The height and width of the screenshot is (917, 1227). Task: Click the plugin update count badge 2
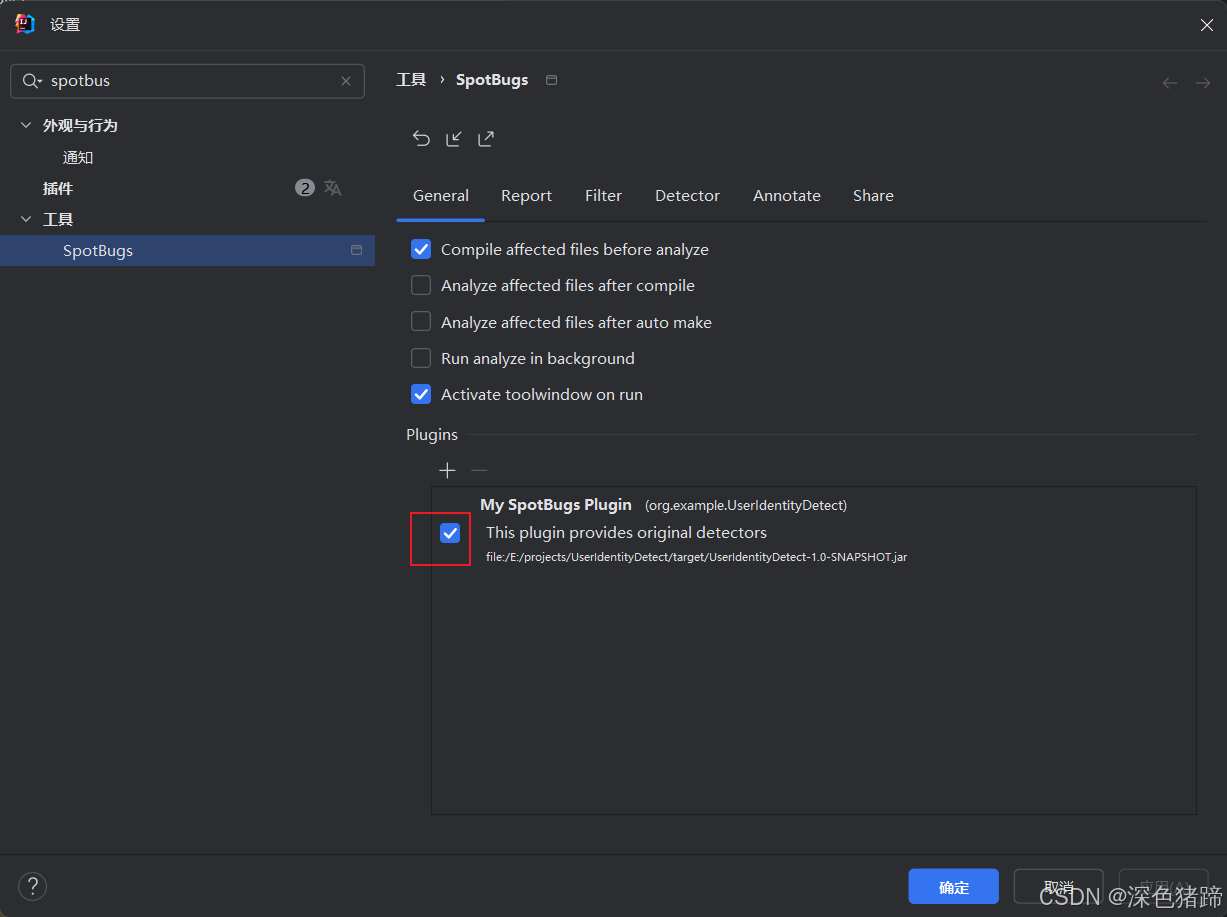pos(305,187)
